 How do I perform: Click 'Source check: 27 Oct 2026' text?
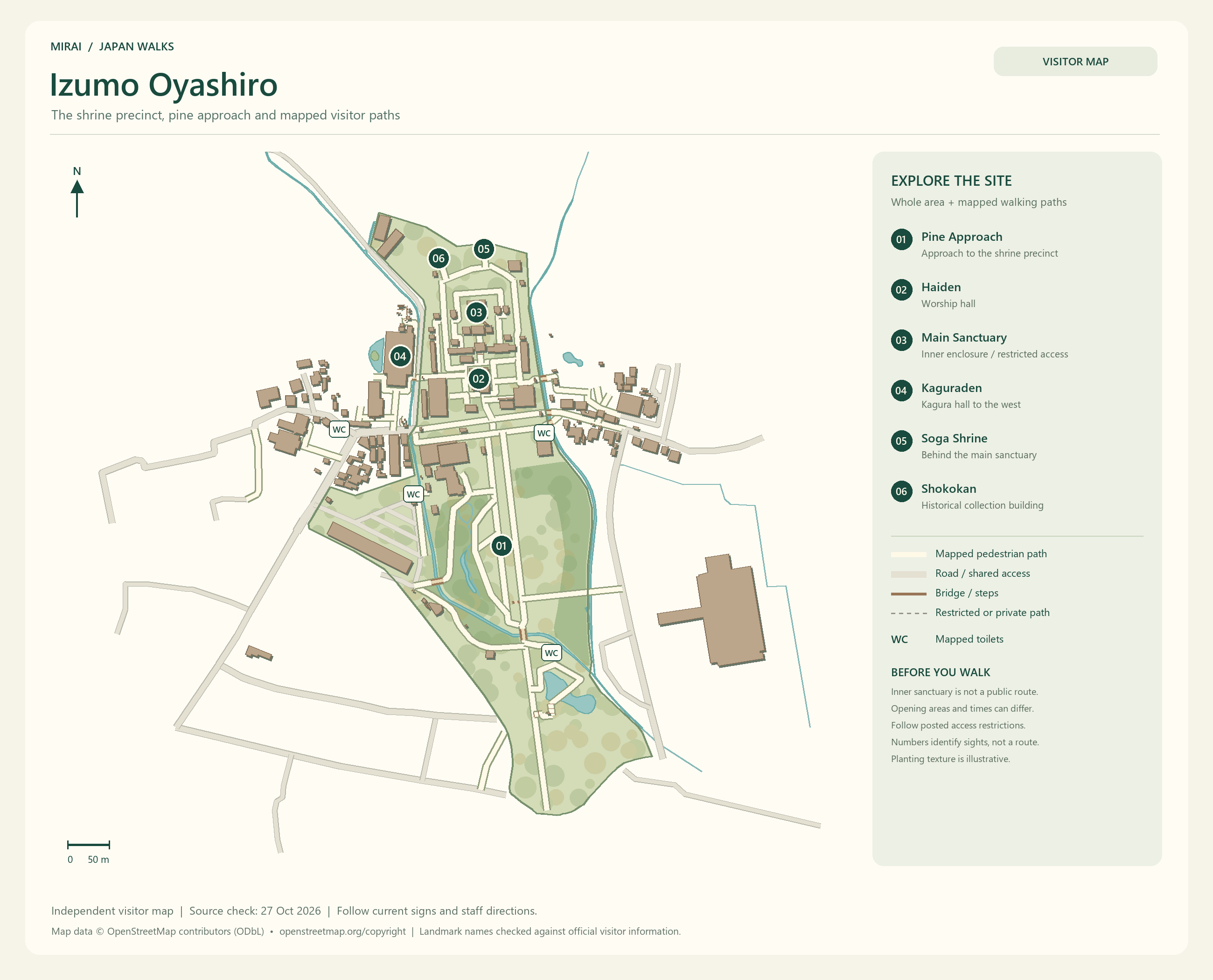(255, 910)
